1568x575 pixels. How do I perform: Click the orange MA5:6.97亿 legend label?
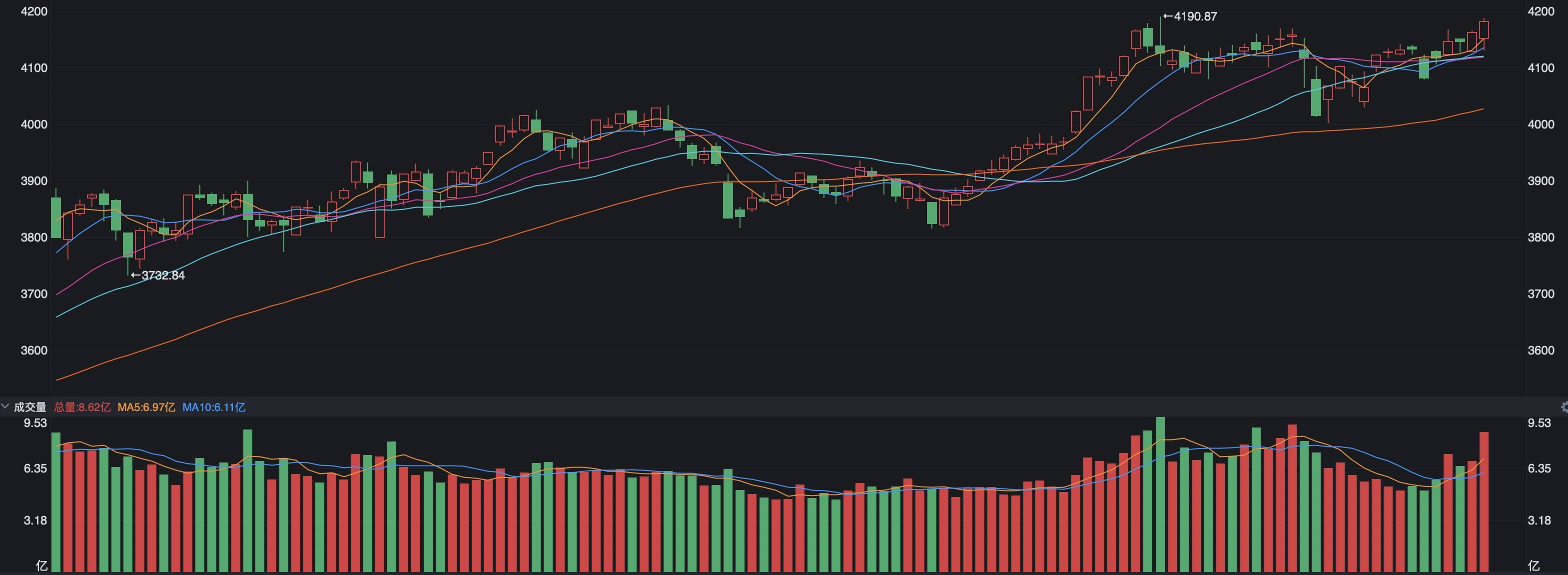click(146, 407)
